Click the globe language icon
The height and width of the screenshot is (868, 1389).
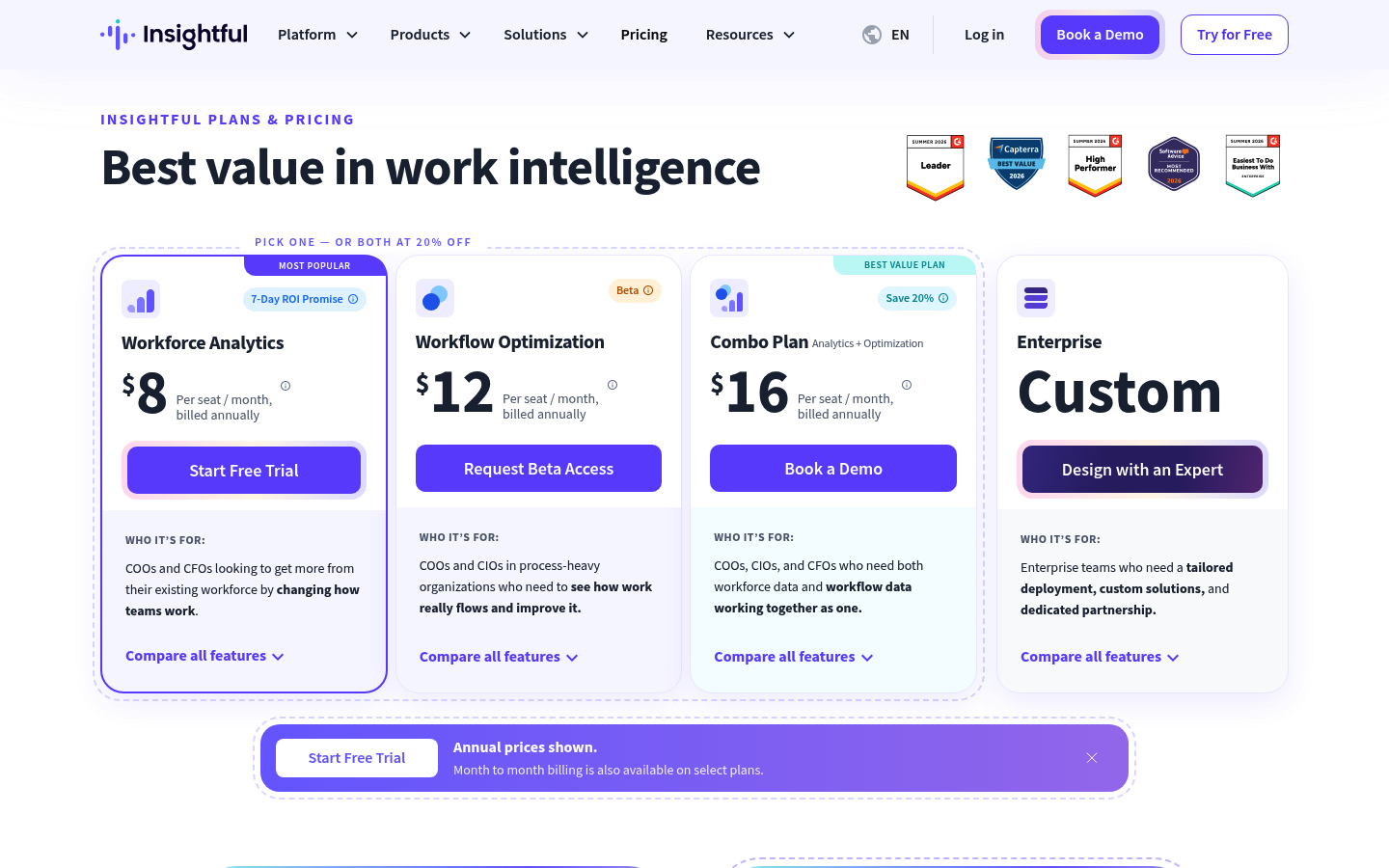point(872,35)
